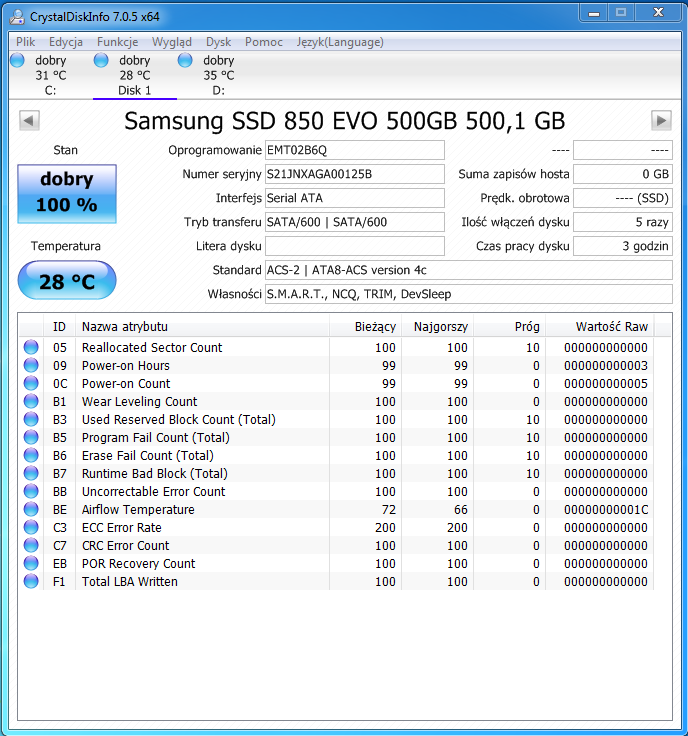Click status orb of Airflow Temperature row

click(x=31, y=509)
